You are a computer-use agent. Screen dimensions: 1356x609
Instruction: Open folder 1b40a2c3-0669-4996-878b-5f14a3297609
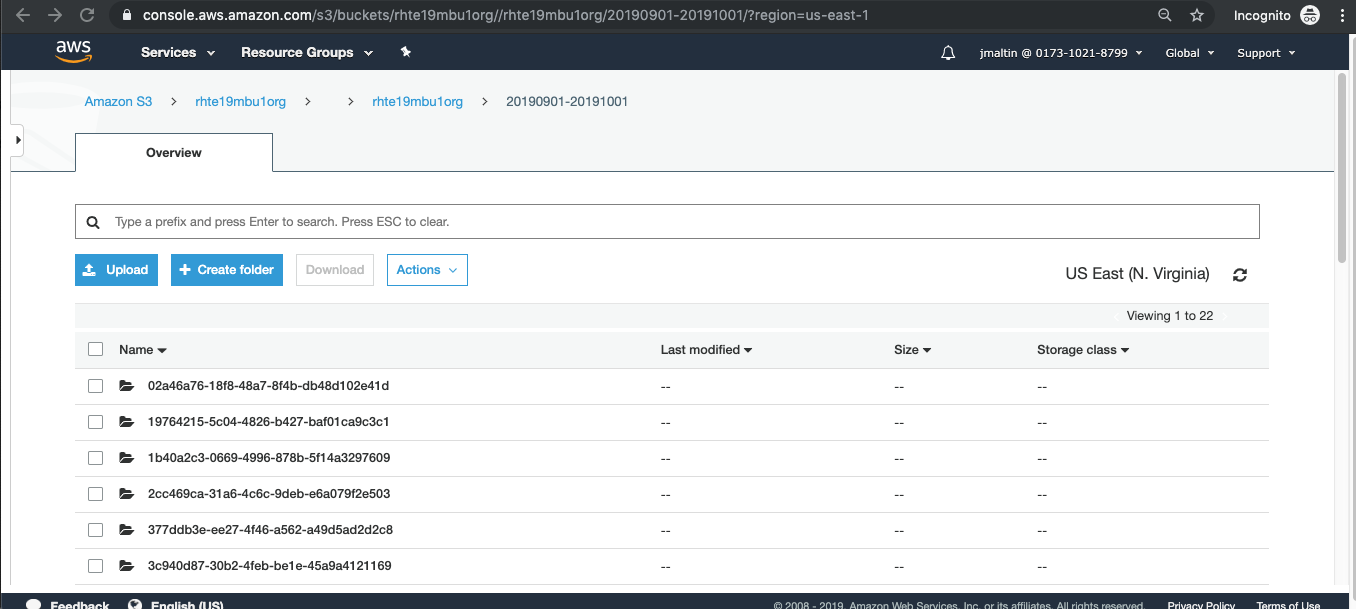click(x=268, y=458)
